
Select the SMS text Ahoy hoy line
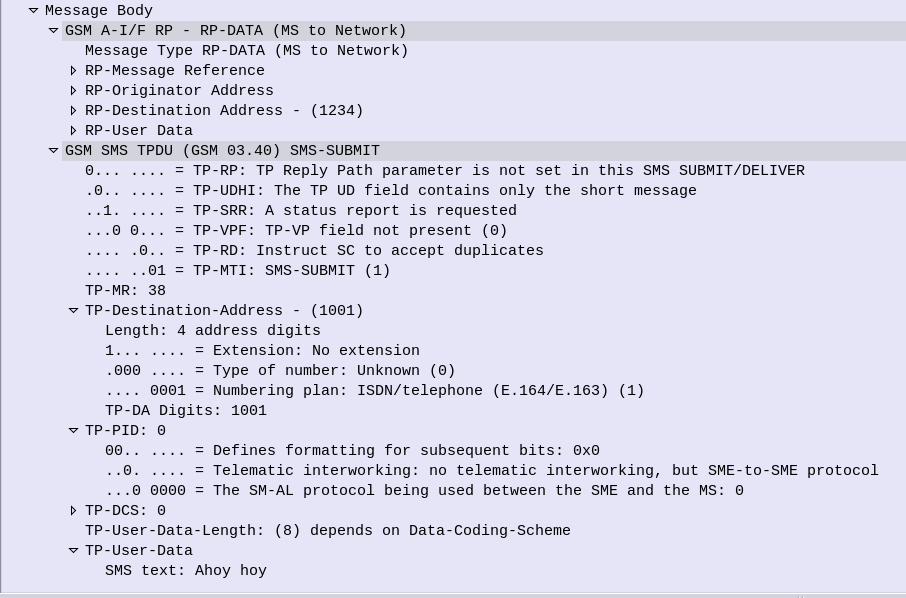[186, 571]
